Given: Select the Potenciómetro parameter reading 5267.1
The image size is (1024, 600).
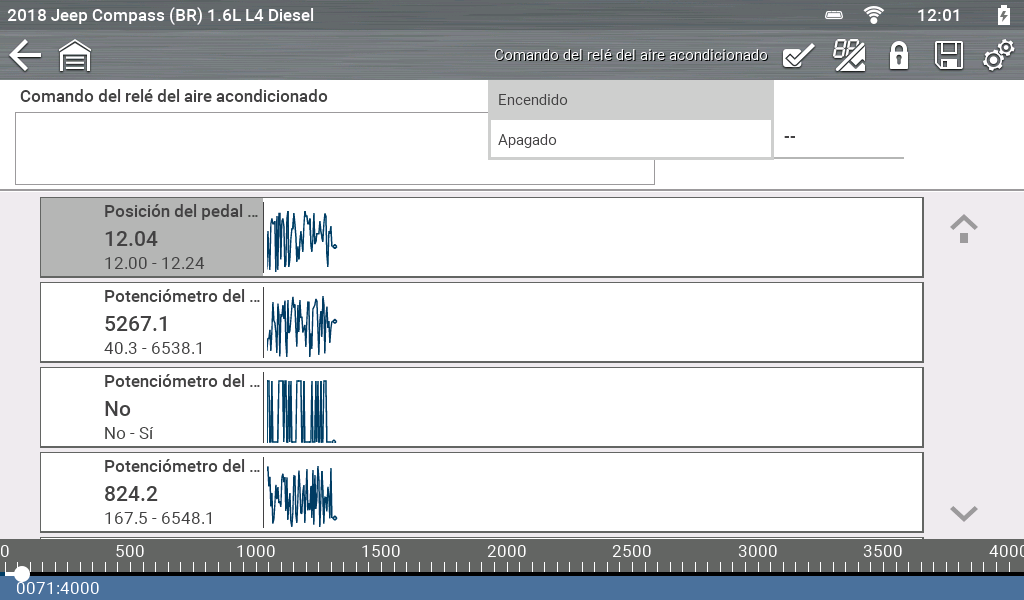Looking at the screenshot, I should pyautogui.click(x=151, y=322).
